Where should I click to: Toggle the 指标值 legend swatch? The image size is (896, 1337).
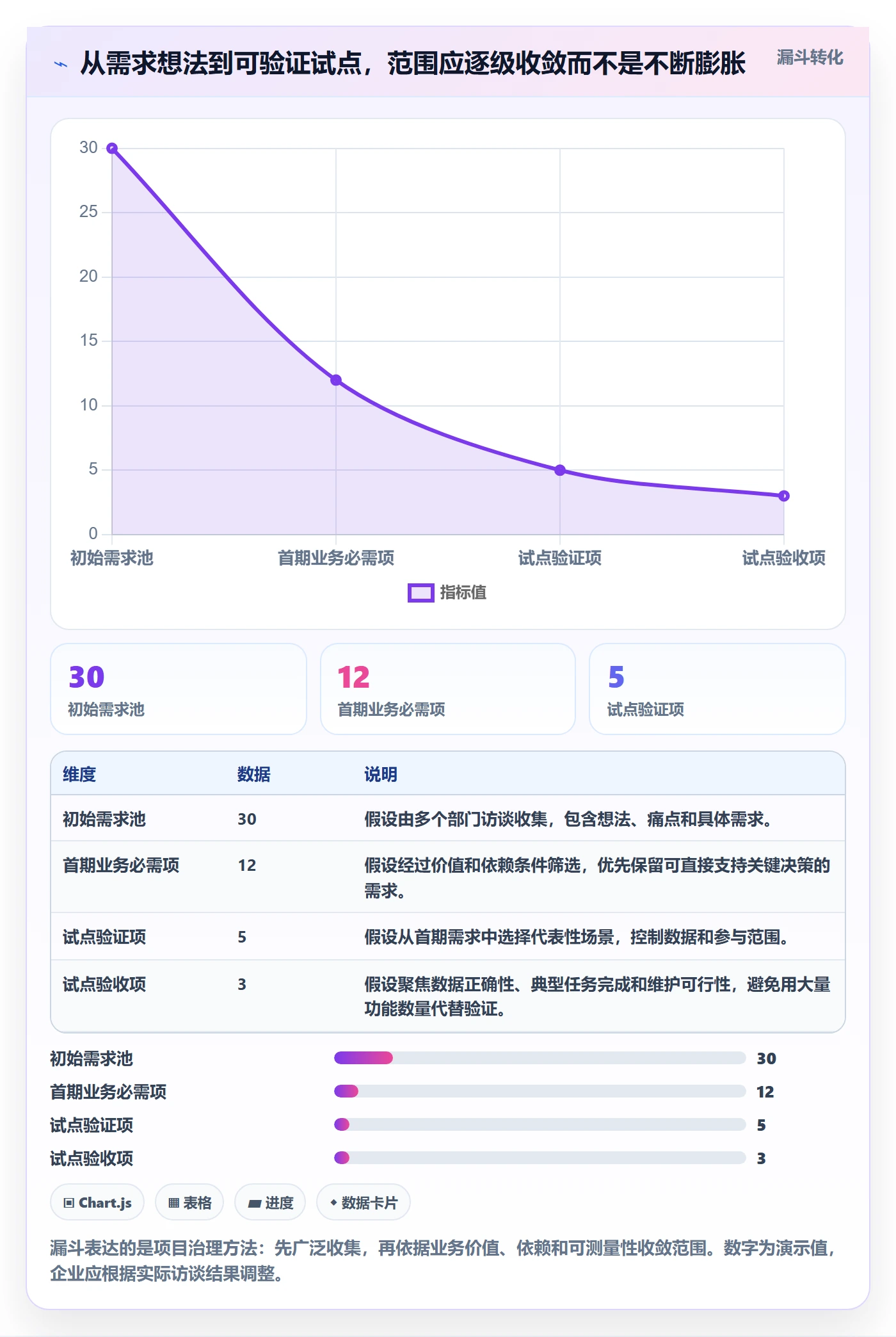[x=420, y=593]
